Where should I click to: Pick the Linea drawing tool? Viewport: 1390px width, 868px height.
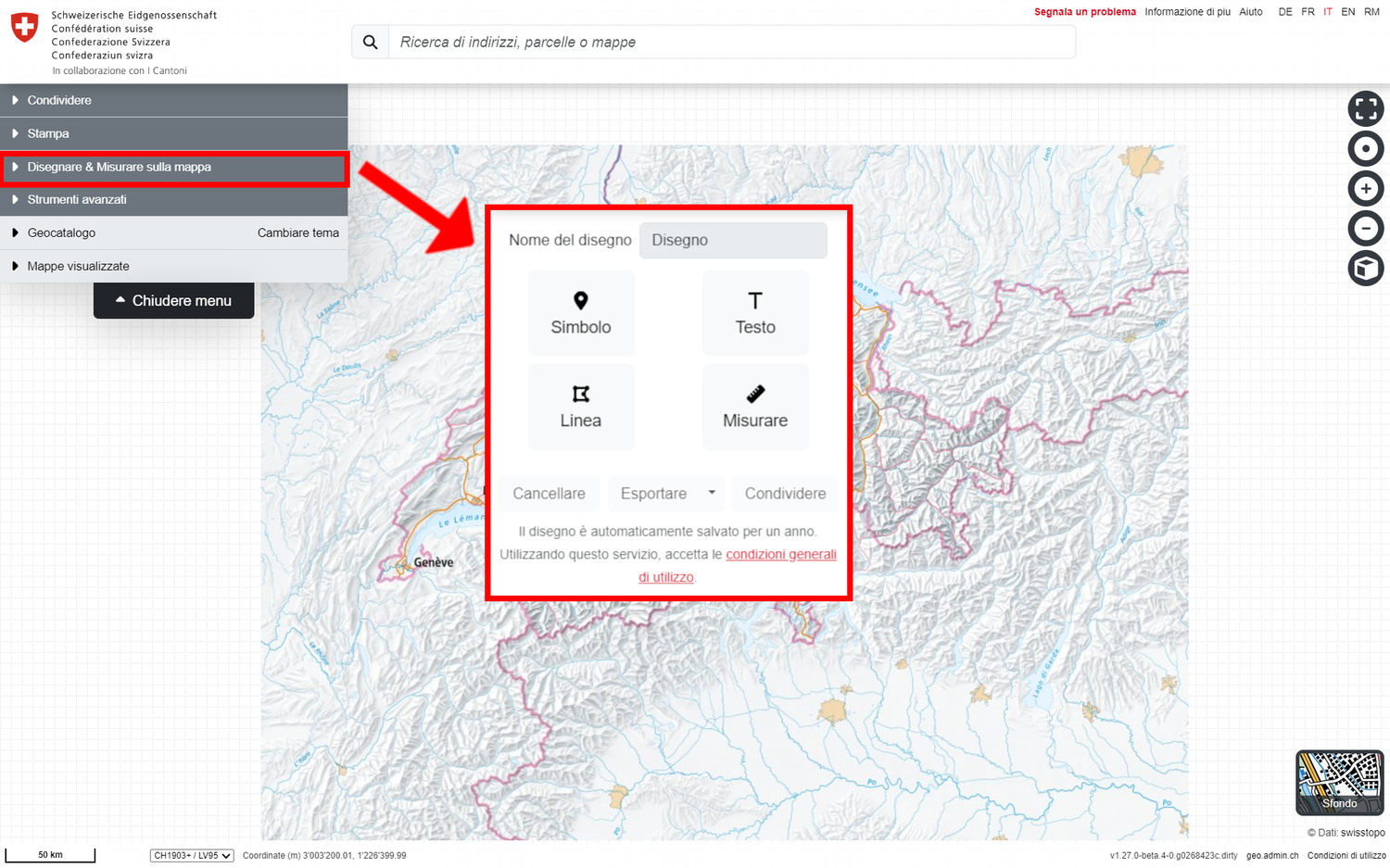[x=581, y=407]
